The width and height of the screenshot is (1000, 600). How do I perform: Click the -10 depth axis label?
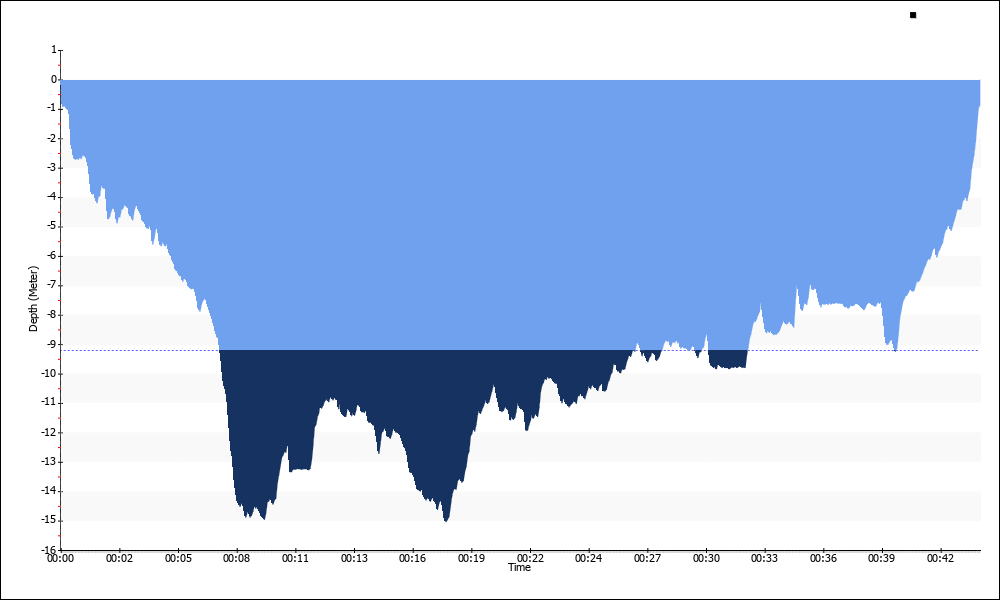(x=50, y=374)
